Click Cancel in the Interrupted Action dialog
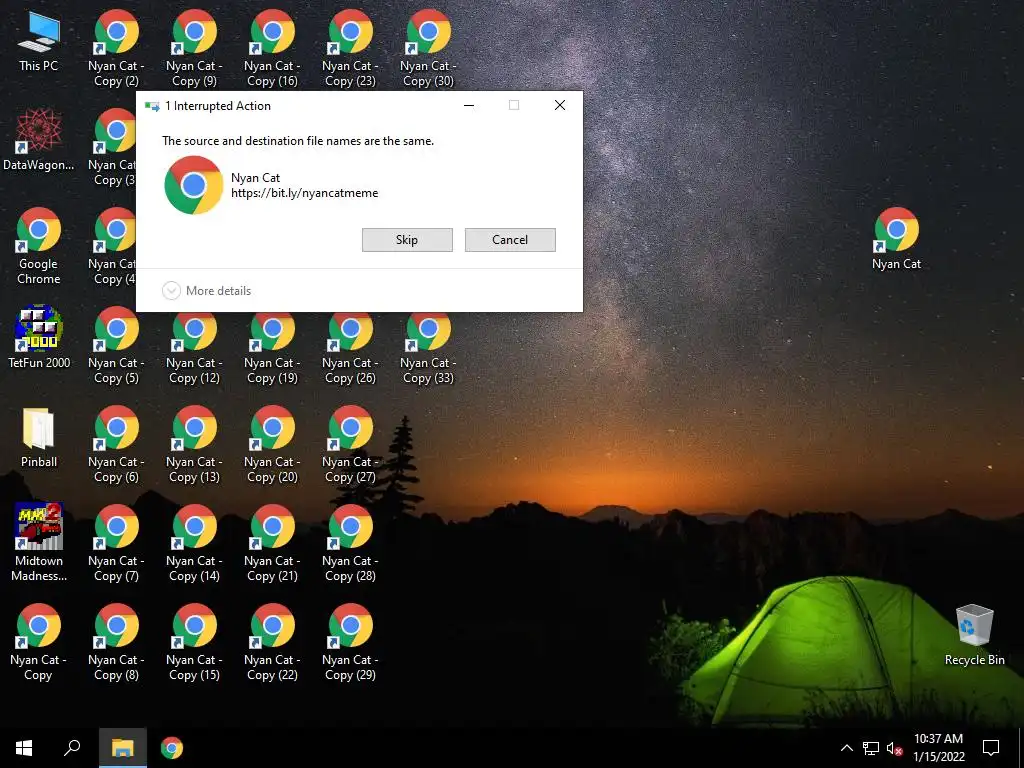Screen dimensions: 1024x768 (510, 240)
